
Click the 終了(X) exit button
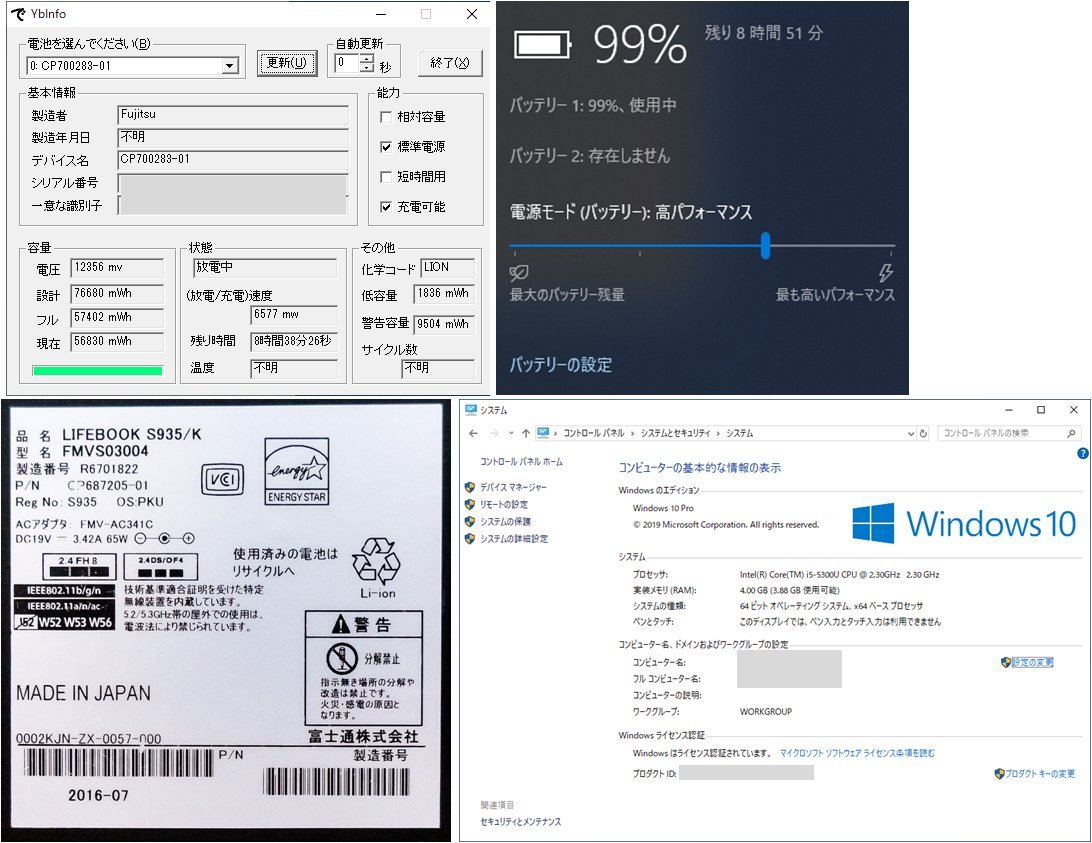pyautogui.click(x=450, y=63)
